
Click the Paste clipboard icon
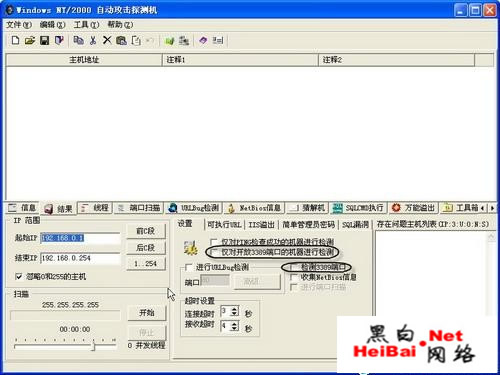[121, 40]
